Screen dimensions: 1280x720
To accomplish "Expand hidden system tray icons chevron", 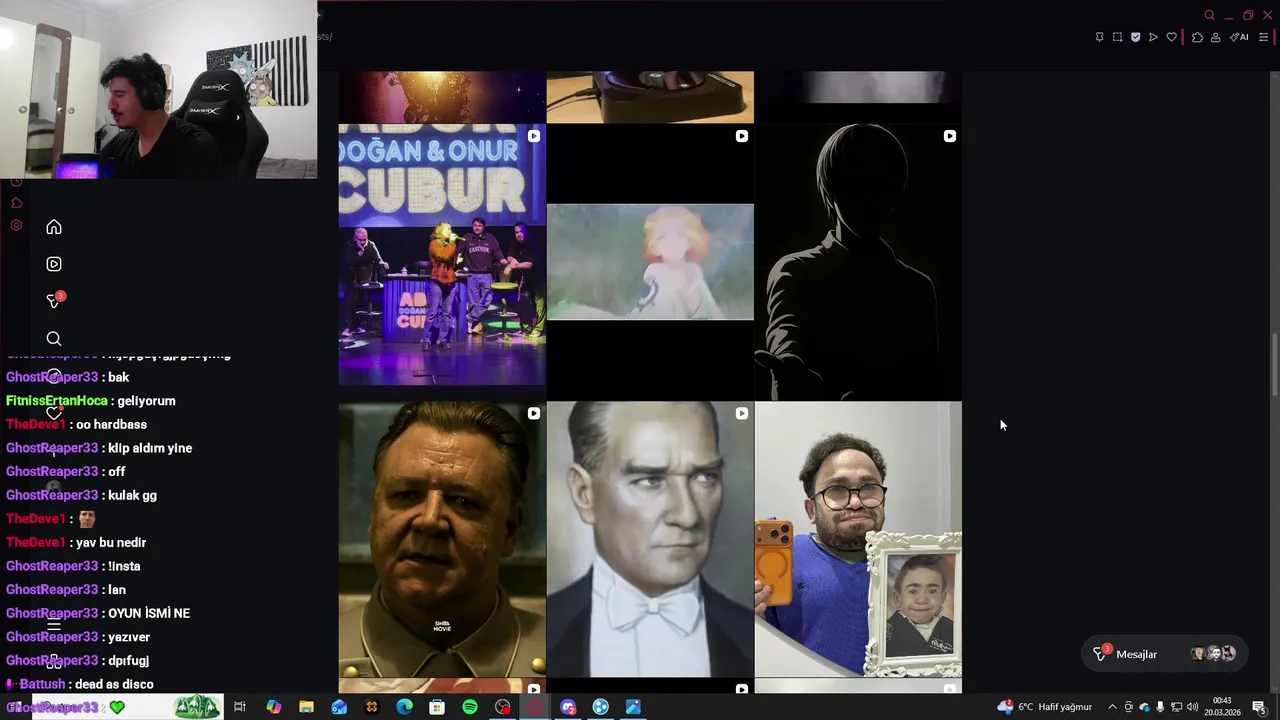I will pos(1112,707).
